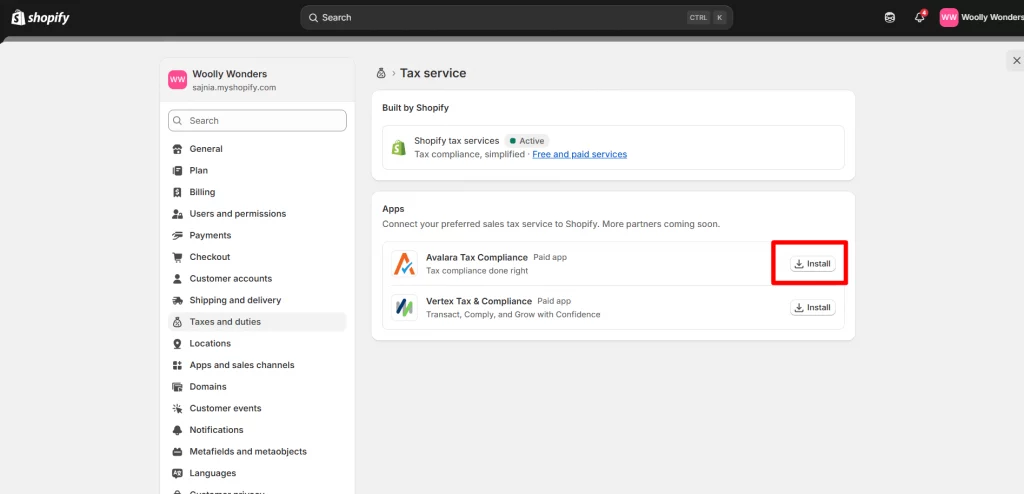Screen dimensions: 1024x494
Task: Open Metafields and metaobjects
Action: click(257, 451)
